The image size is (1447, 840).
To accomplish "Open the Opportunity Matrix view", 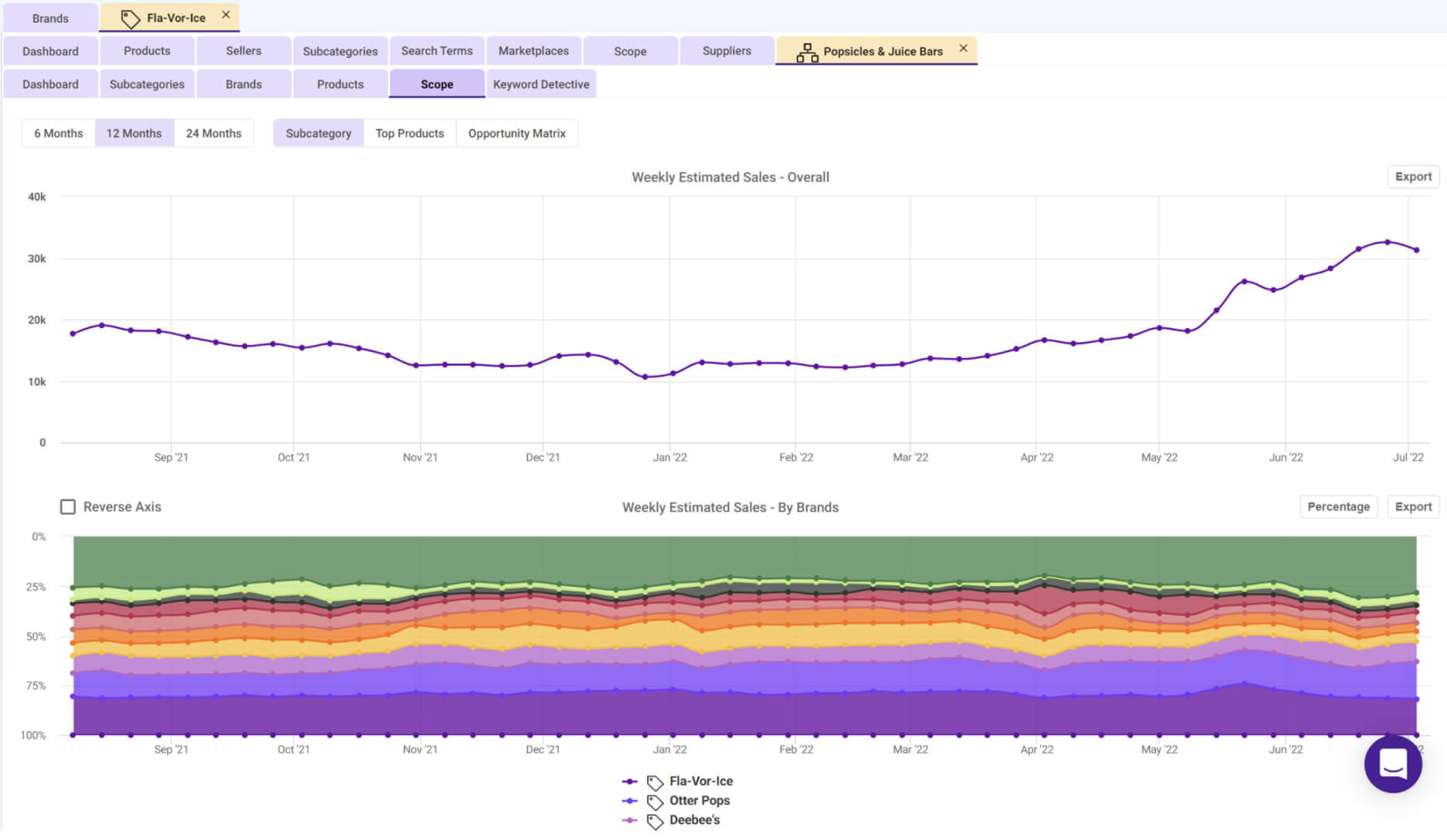I will pyautogui.click(x=517, y=134).
